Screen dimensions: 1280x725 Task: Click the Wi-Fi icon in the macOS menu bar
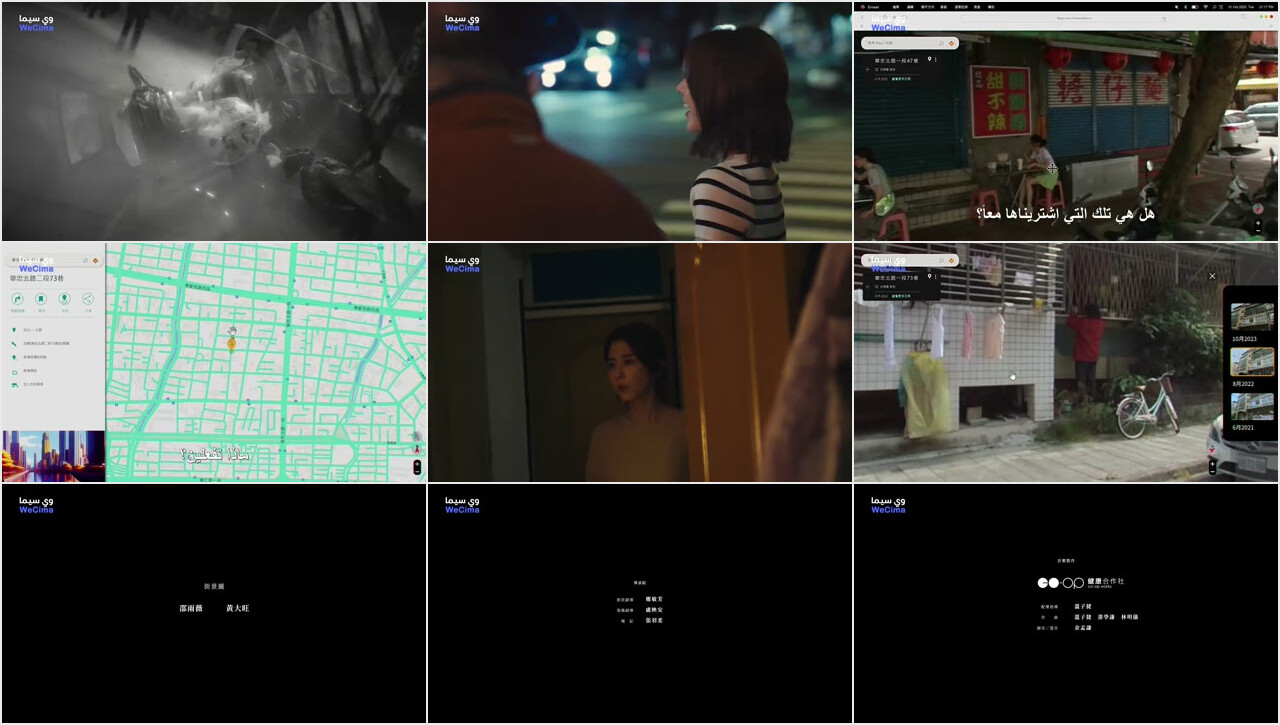pos(1205,7)
